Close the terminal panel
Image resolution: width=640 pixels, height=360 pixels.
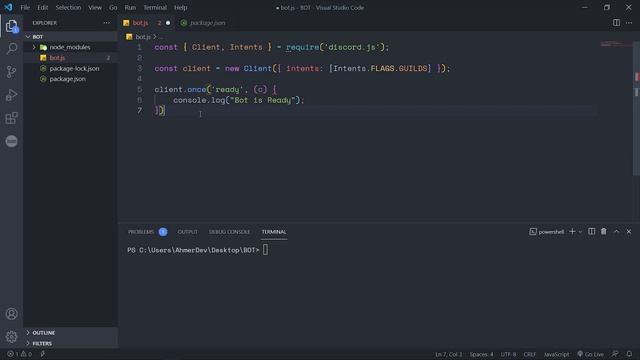[x=629, y=231]
